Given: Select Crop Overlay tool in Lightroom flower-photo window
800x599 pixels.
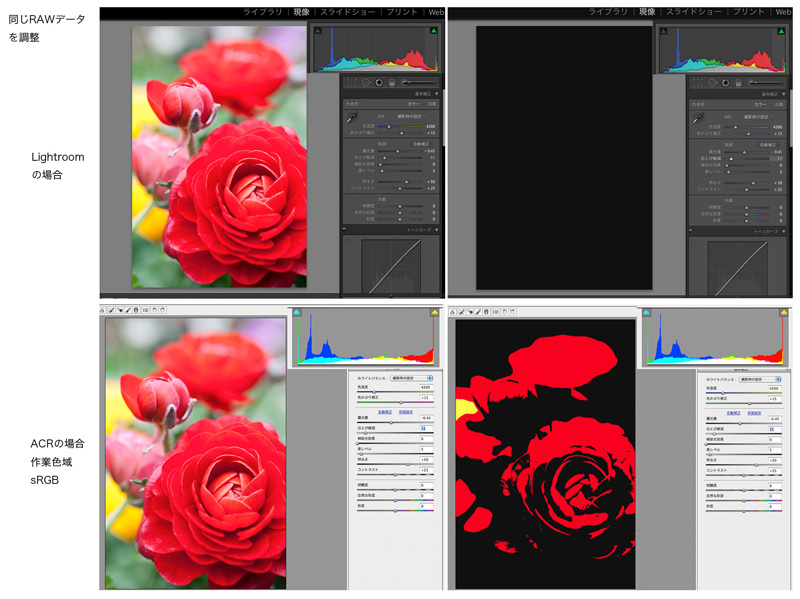Looking at the screenshot, I should tap(352, 83).
